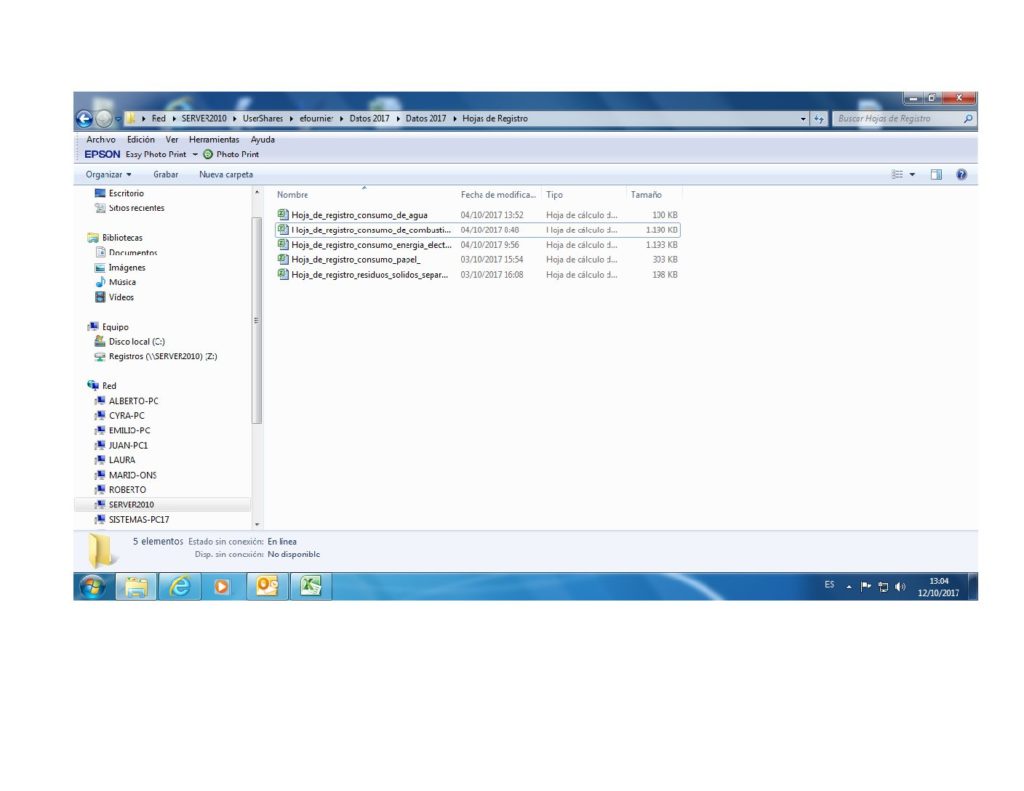
Task: Click SERVER2010 in address breadcrumb
Action: click(x=204, y=119)
